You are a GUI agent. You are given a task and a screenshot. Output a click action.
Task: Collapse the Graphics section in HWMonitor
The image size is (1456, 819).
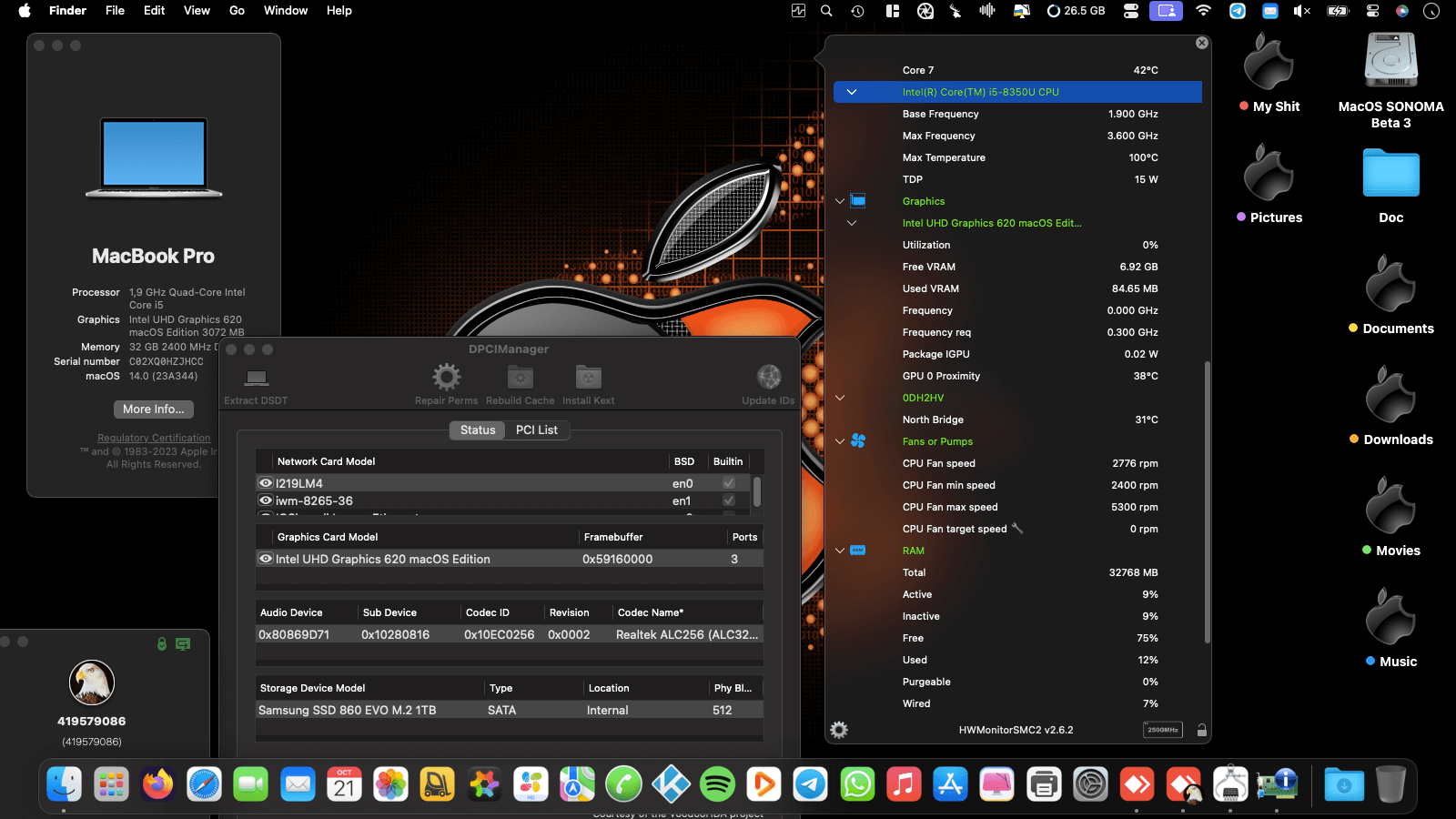[x=840, y=201]
